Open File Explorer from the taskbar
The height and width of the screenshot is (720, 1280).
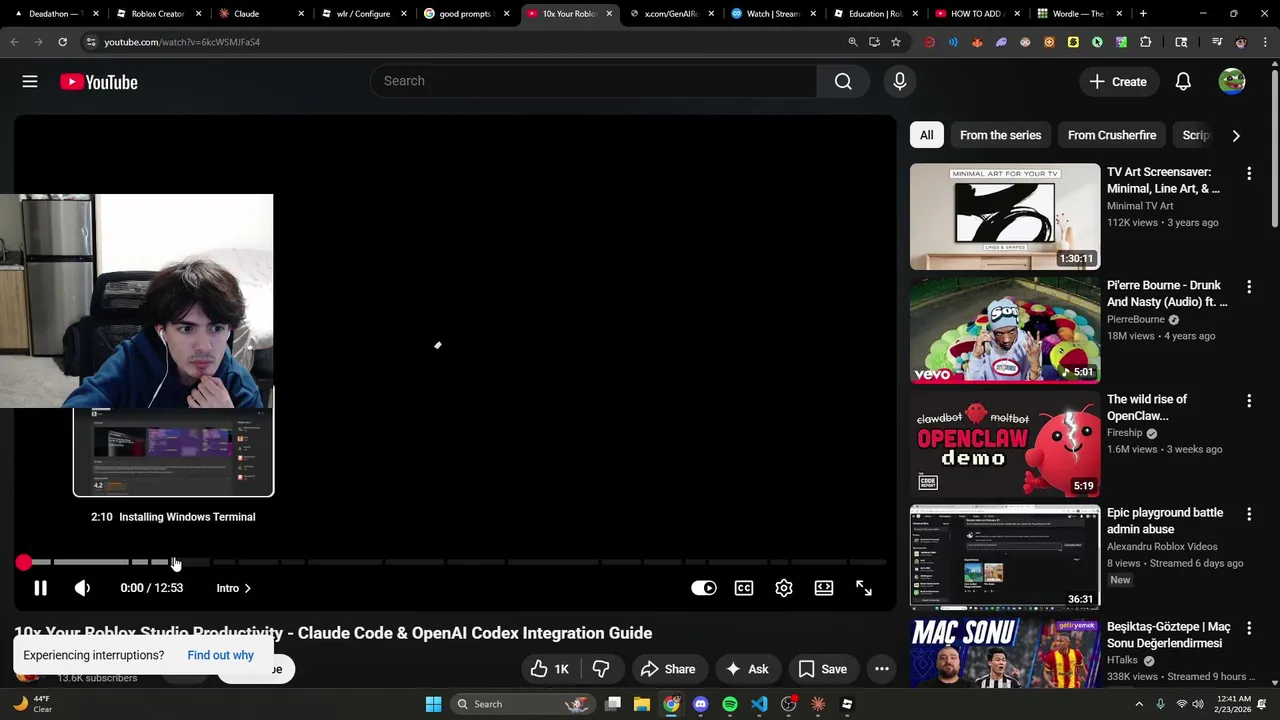[642, 704]
